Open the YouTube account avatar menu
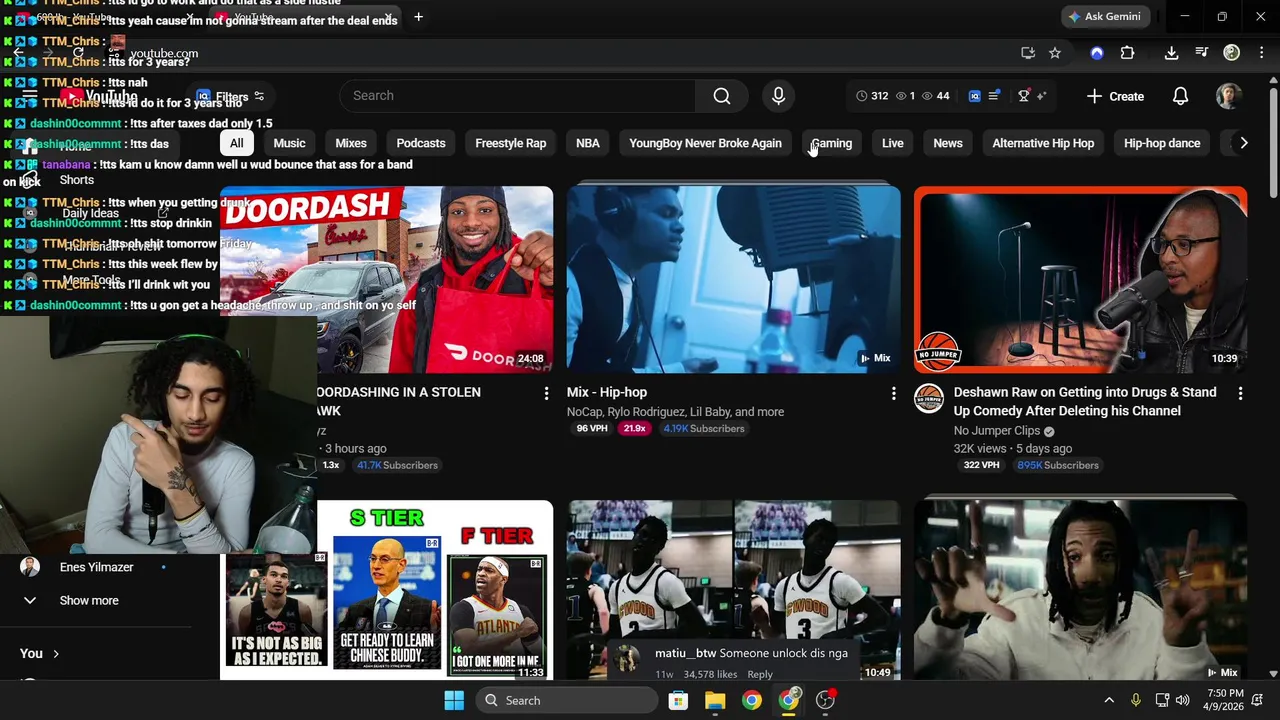The image size is (1280, 720). (x=1229, y=96)
